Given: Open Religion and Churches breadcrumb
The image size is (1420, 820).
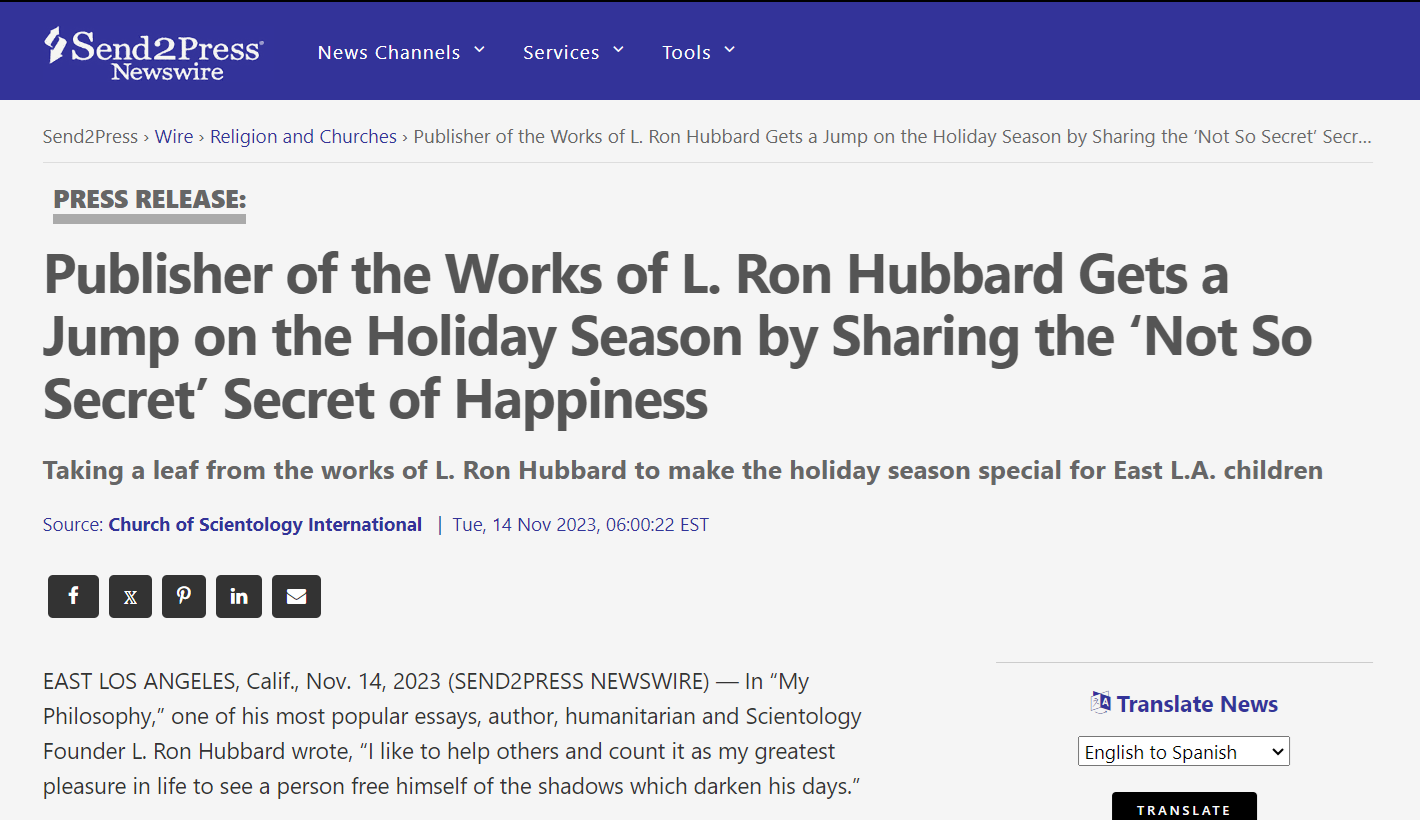Looking at the screenshot, I should pyautogui.click(x=303, y=137).
